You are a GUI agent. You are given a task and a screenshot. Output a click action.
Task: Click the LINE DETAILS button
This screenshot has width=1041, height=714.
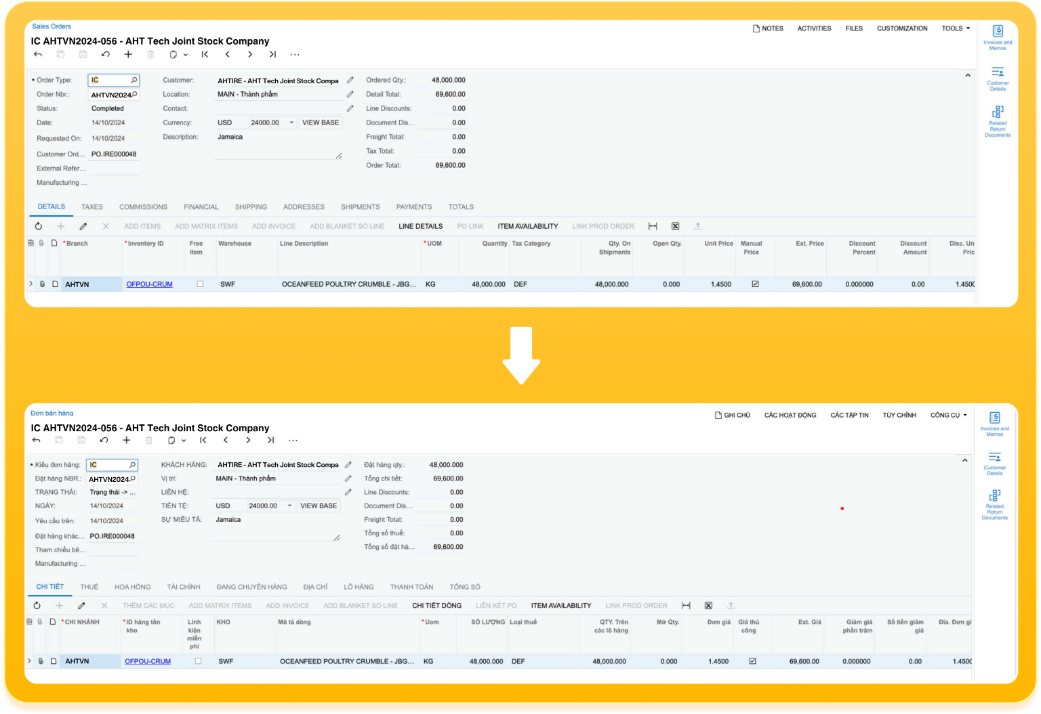click(x=420, y=226)
